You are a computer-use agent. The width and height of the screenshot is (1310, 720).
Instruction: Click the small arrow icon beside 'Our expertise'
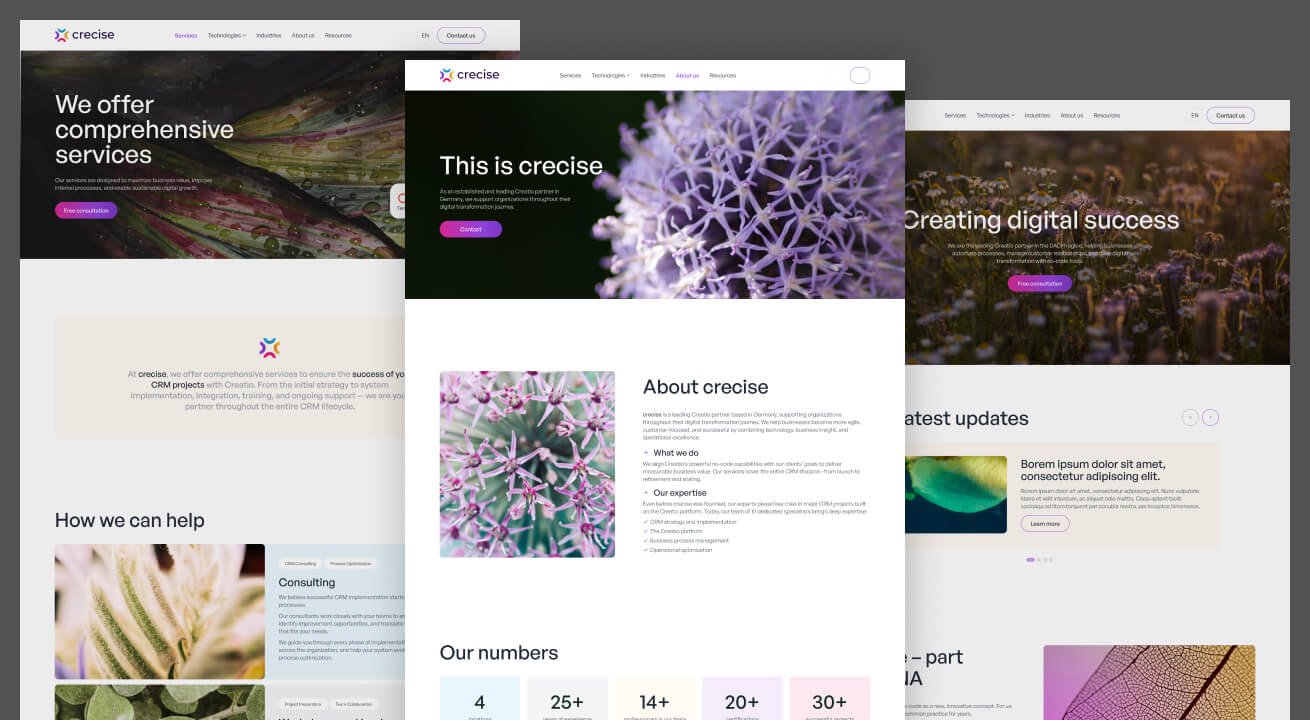point(646,493)
